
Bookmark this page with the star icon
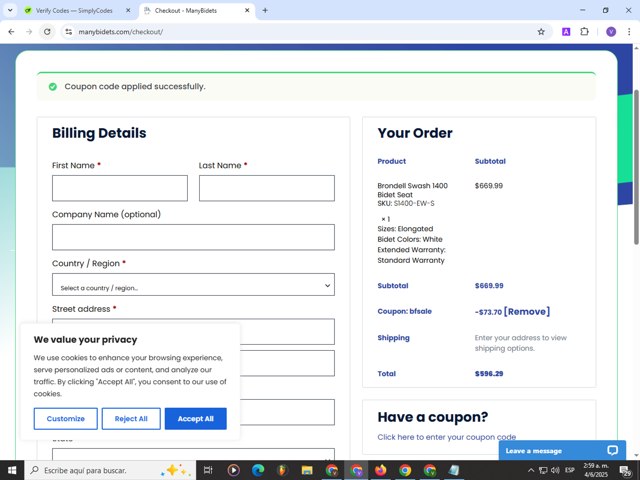click(541, 31)
